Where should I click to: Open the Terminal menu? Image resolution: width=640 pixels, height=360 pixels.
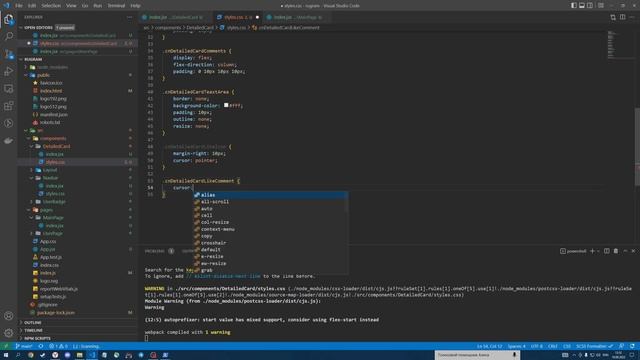pos(116,6)
